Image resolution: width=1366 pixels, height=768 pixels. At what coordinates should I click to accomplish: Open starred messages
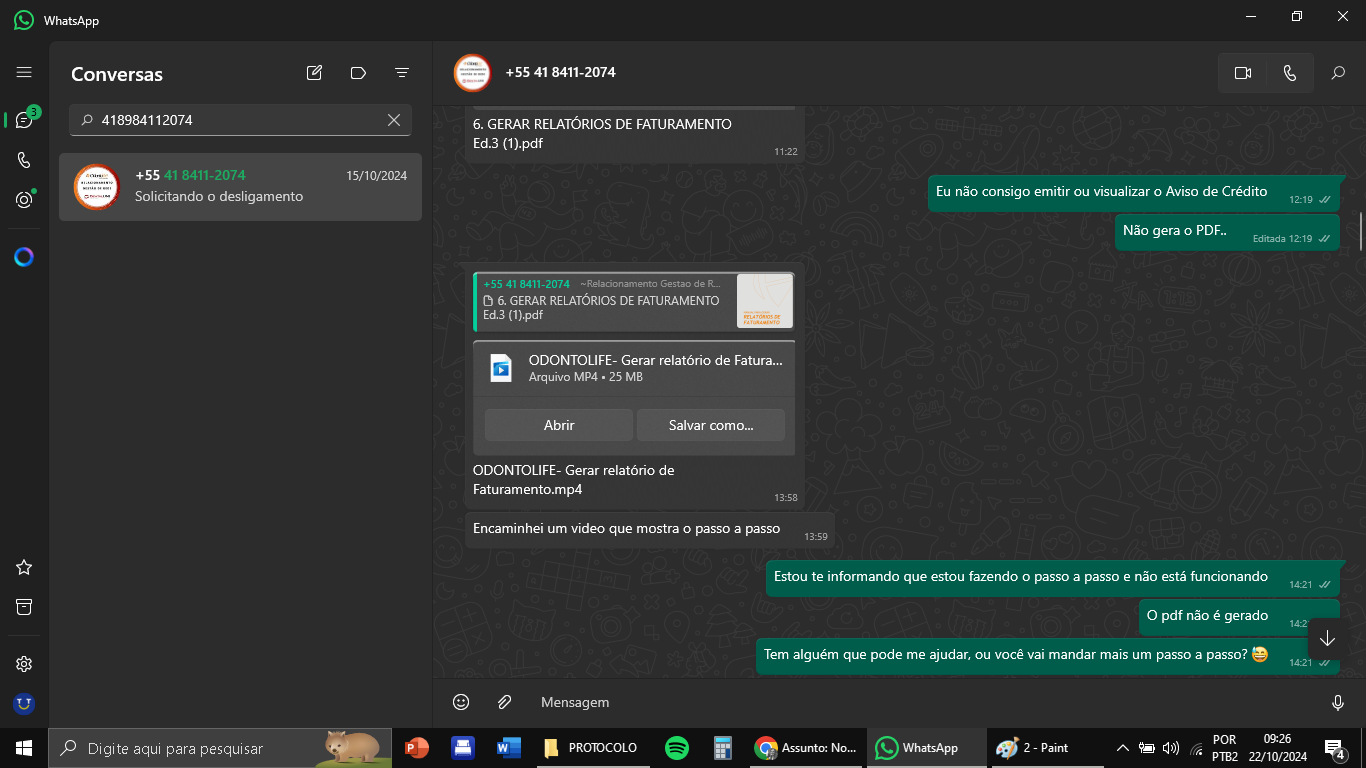[x=24, y=567]
